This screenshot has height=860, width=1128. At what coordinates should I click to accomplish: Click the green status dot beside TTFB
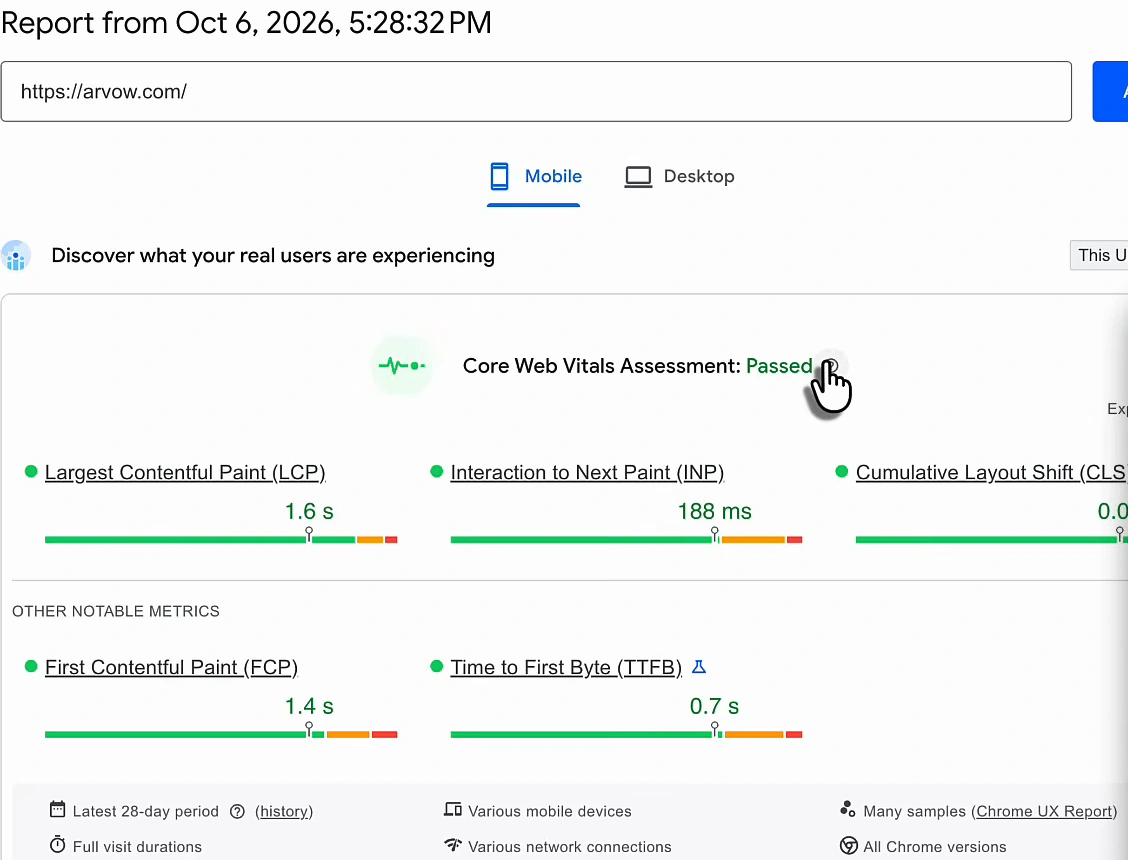coord(437,666)
